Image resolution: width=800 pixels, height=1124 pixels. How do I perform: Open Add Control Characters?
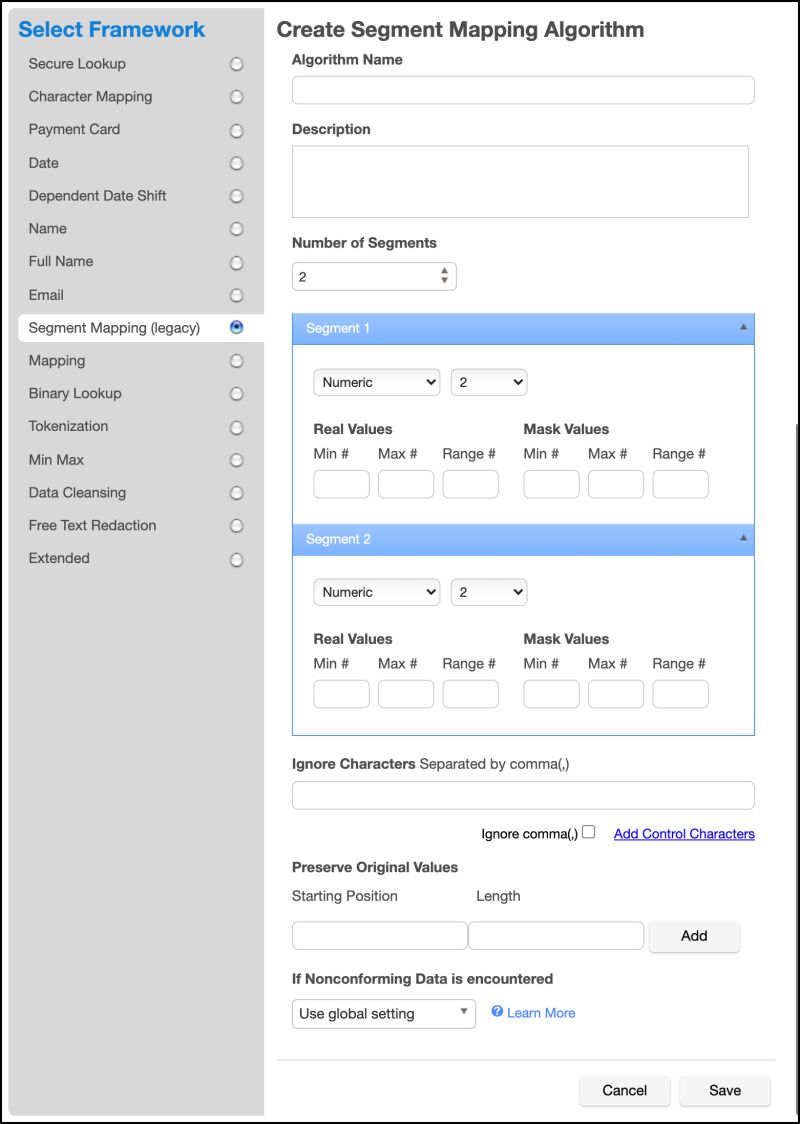pos(684,833)
